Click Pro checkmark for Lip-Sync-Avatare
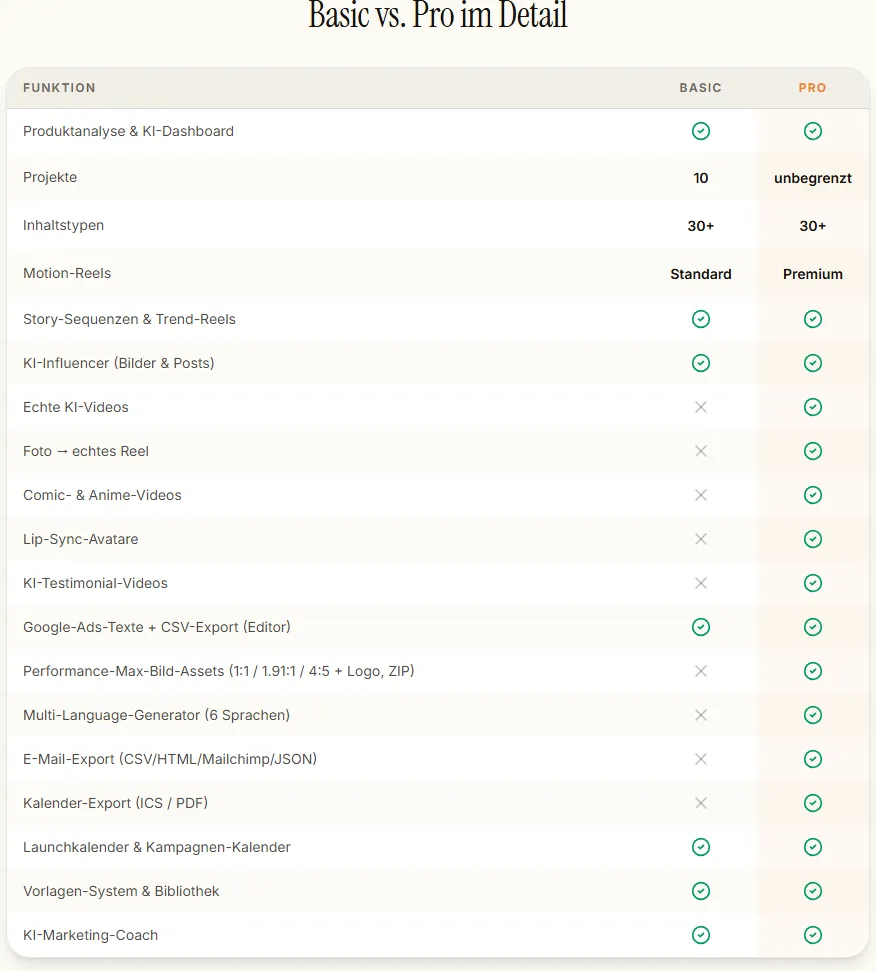This screenshot has width=876, height=971. tap(813, 539)
